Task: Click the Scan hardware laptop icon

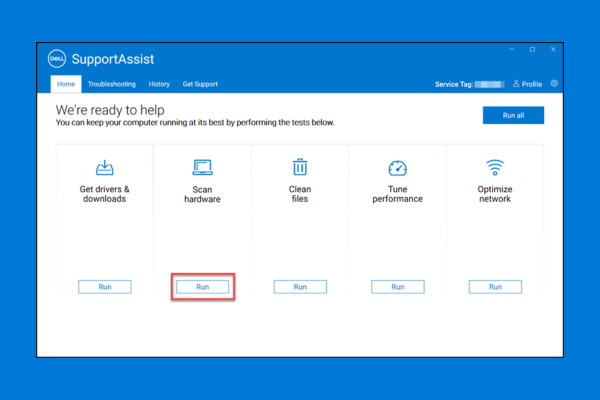Action: tap(202, 167)
